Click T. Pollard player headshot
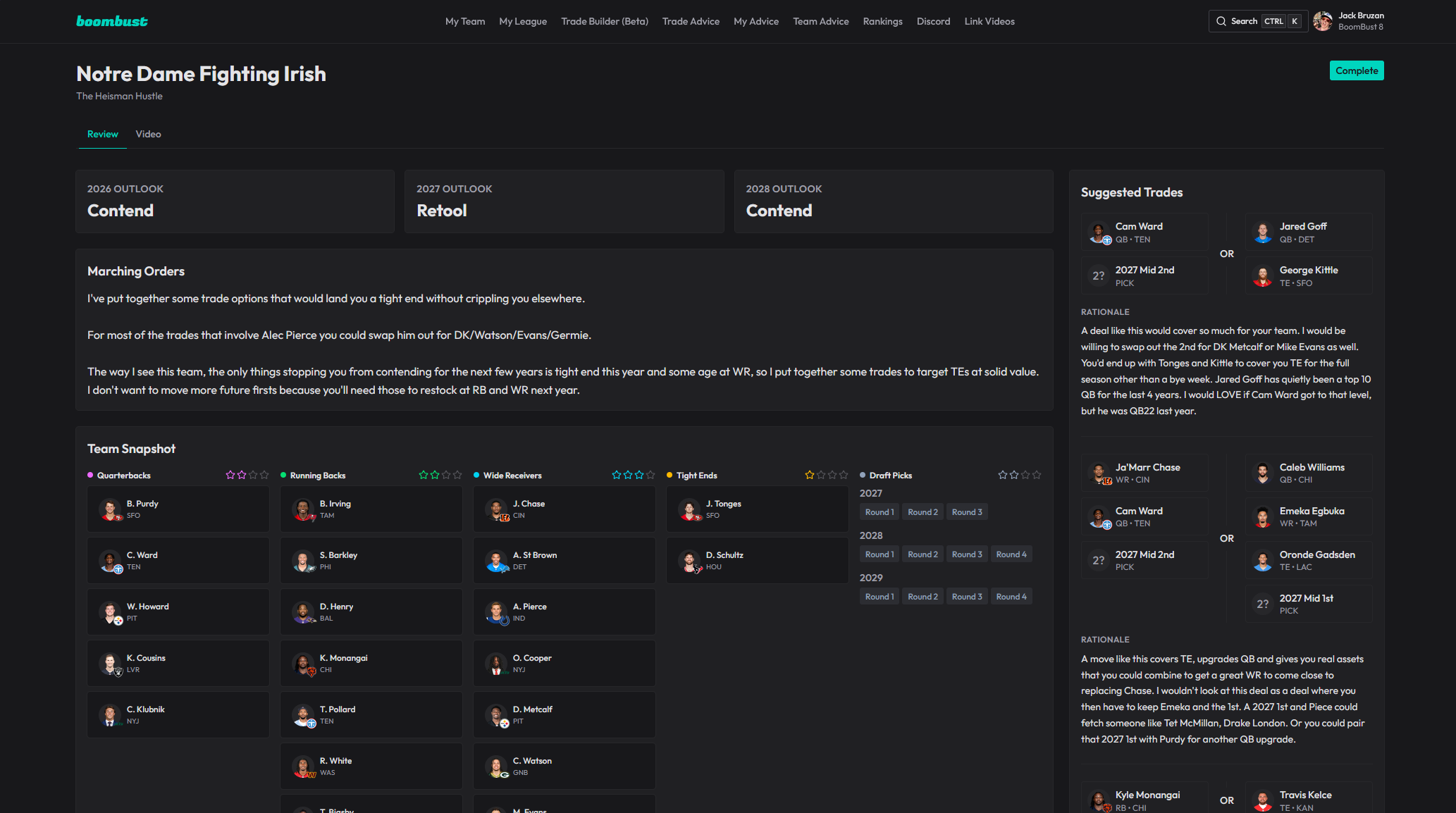This screenshot has width=1456, height=813. click(303, 715)
